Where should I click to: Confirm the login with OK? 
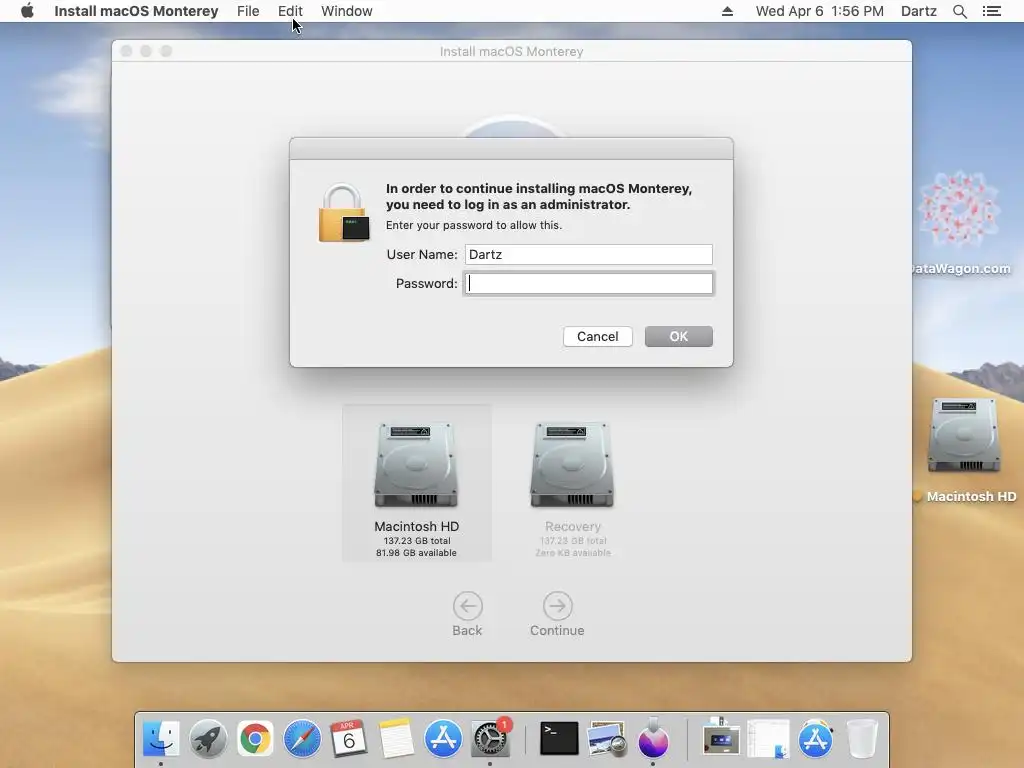(x=679, y=336)
